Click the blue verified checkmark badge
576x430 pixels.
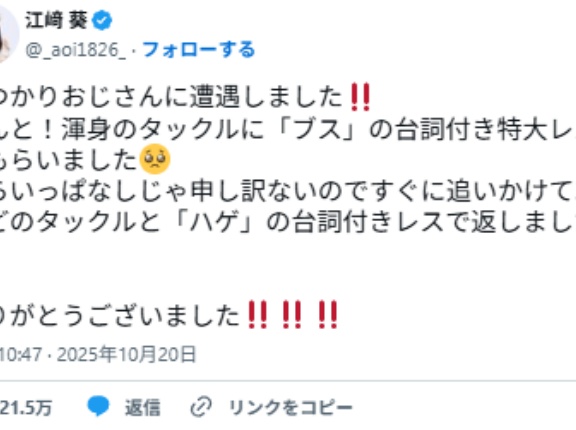pos(102,20)
